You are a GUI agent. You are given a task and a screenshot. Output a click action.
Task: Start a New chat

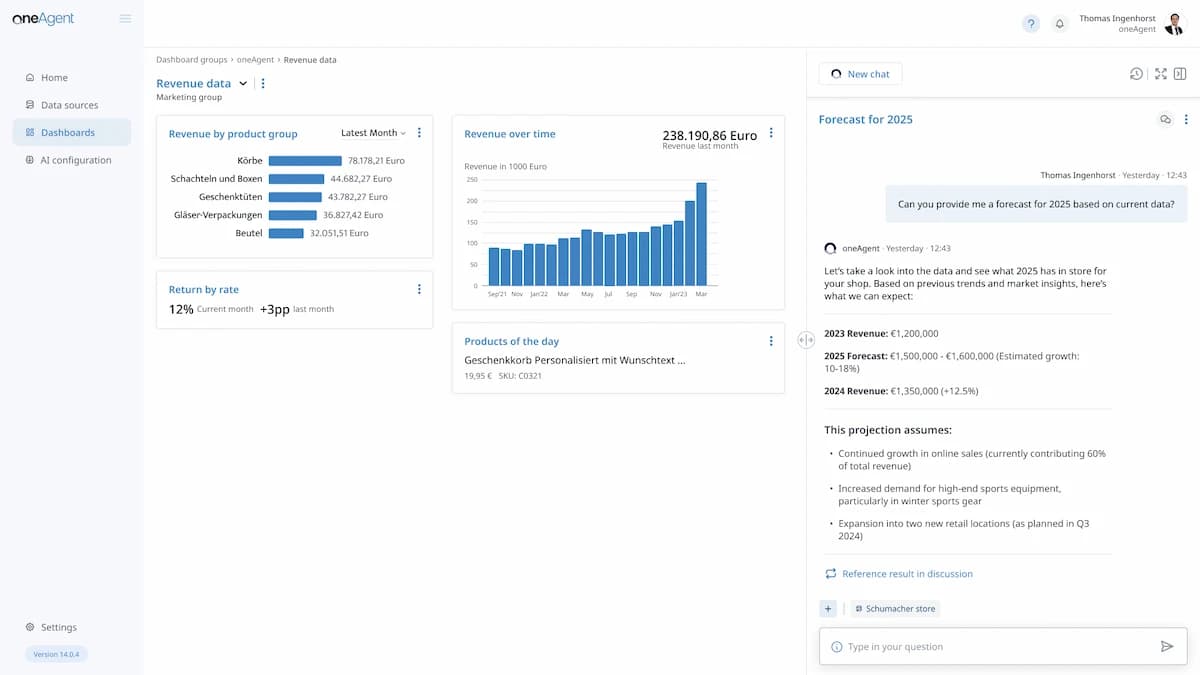(x=860, y=74)
